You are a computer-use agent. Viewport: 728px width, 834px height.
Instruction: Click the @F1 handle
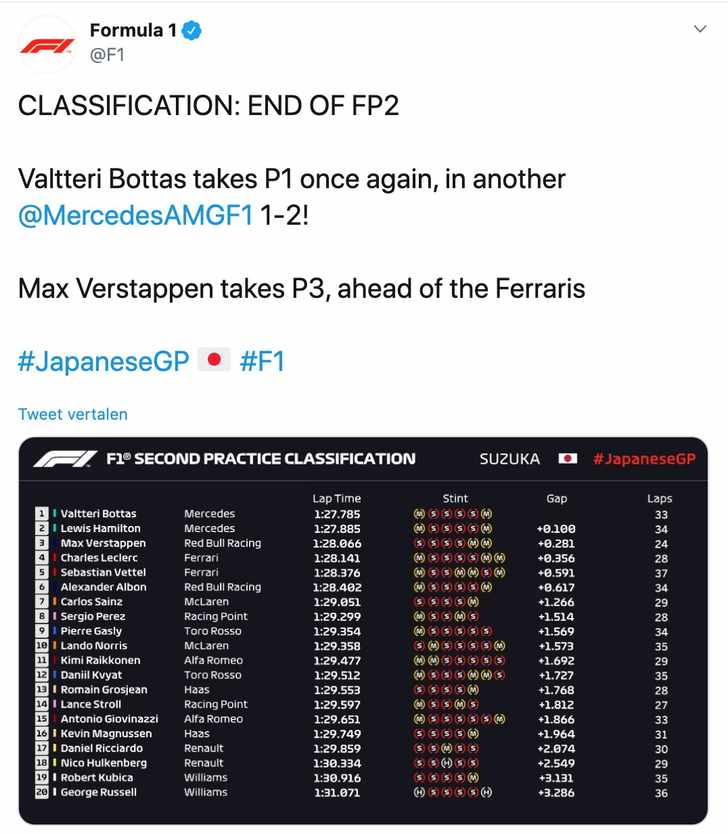tap(107, 55)
